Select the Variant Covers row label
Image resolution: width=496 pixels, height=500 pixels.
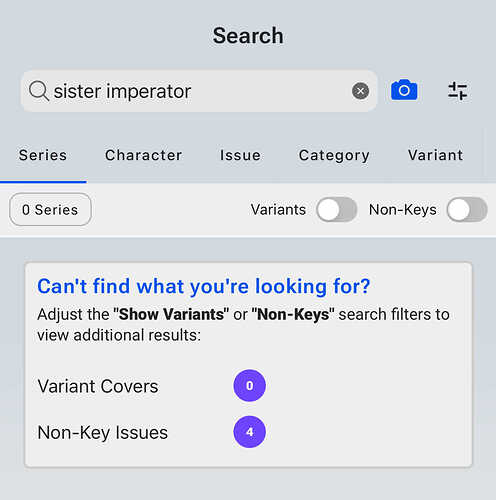pyautogui.click(x=98, y=386)
